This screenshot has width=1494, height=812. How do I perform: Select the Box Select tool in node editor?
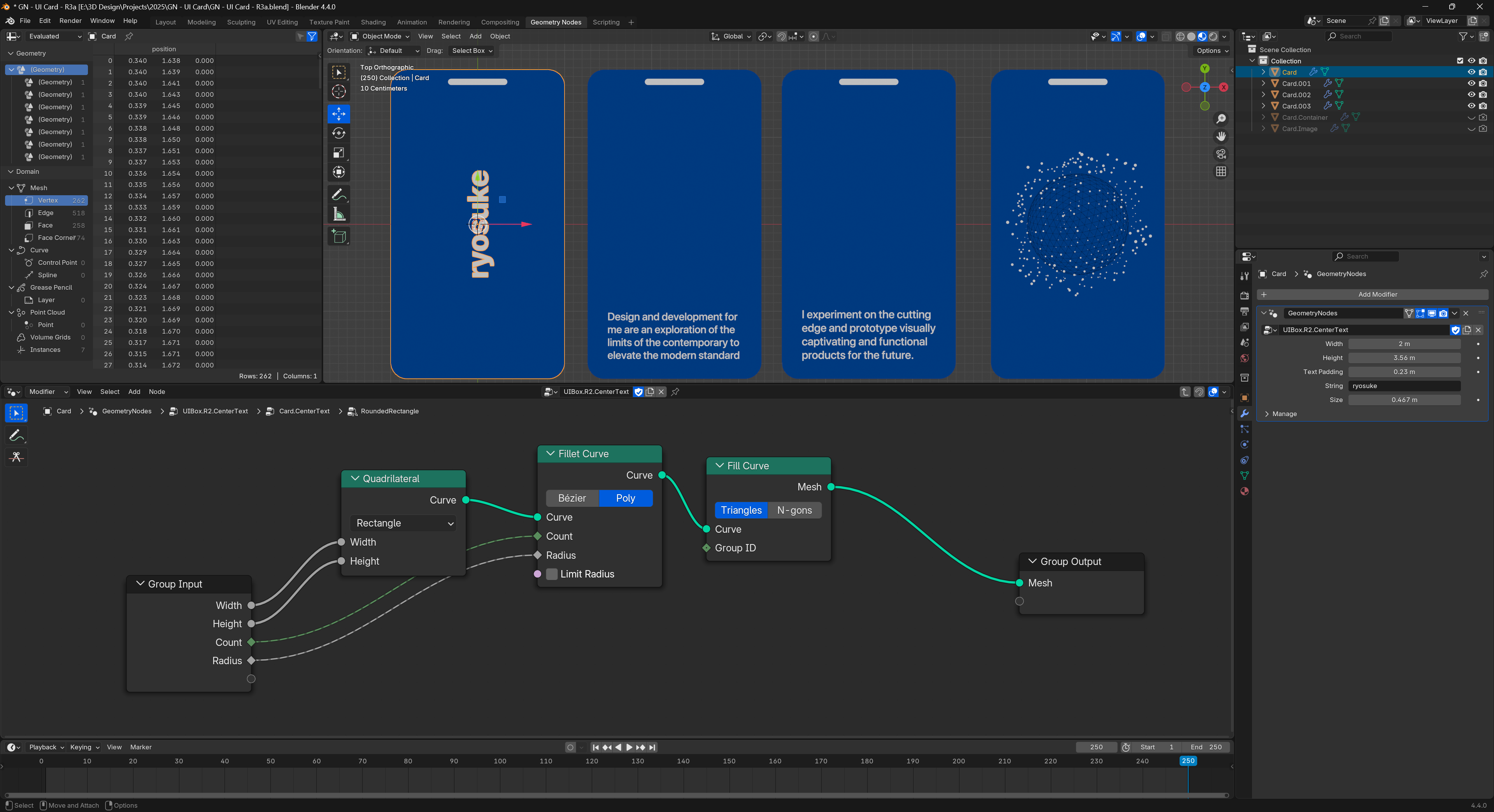[x=16, y=412]
